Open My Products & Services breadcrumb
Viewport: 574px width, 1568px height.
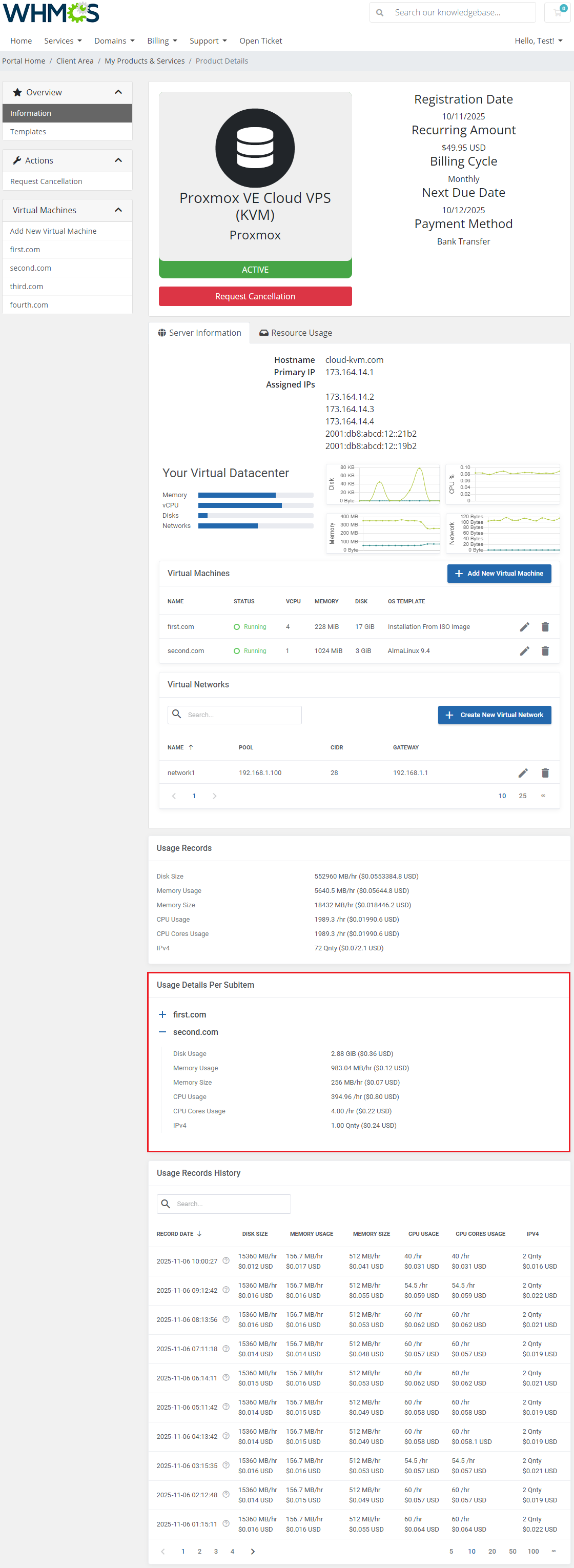pyautogui.click(x=145, y=61)
